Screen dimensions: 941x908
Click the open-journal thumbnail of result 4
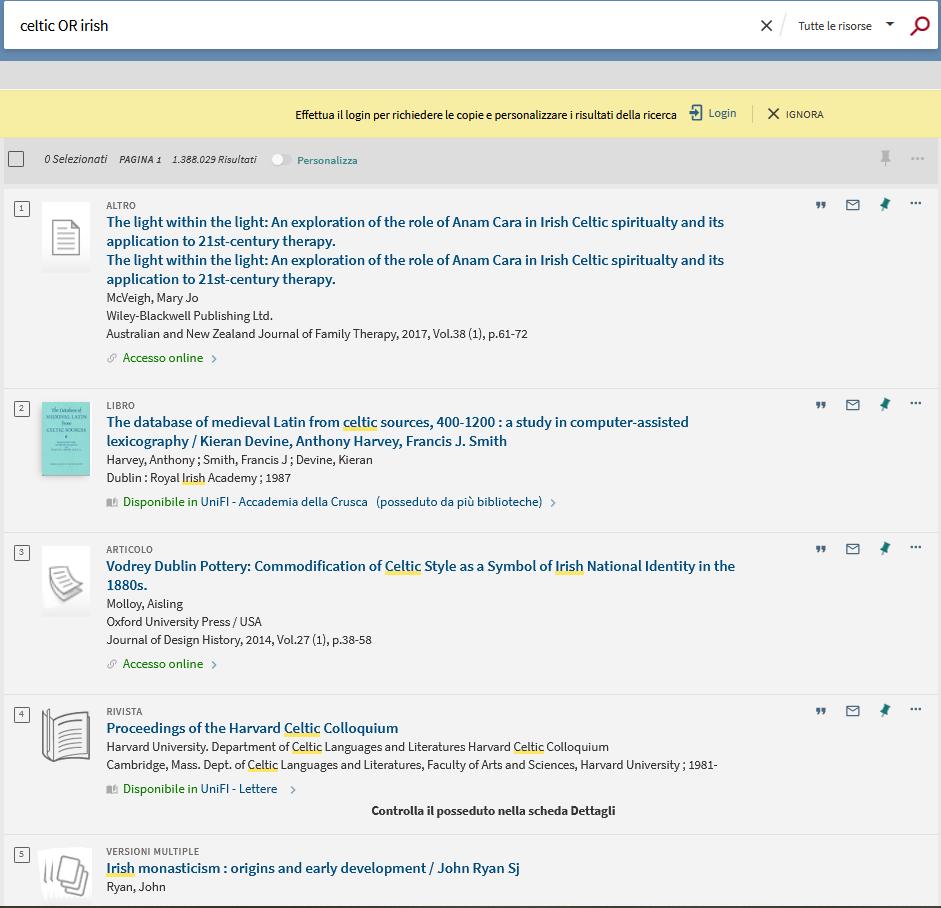[66, 735]
